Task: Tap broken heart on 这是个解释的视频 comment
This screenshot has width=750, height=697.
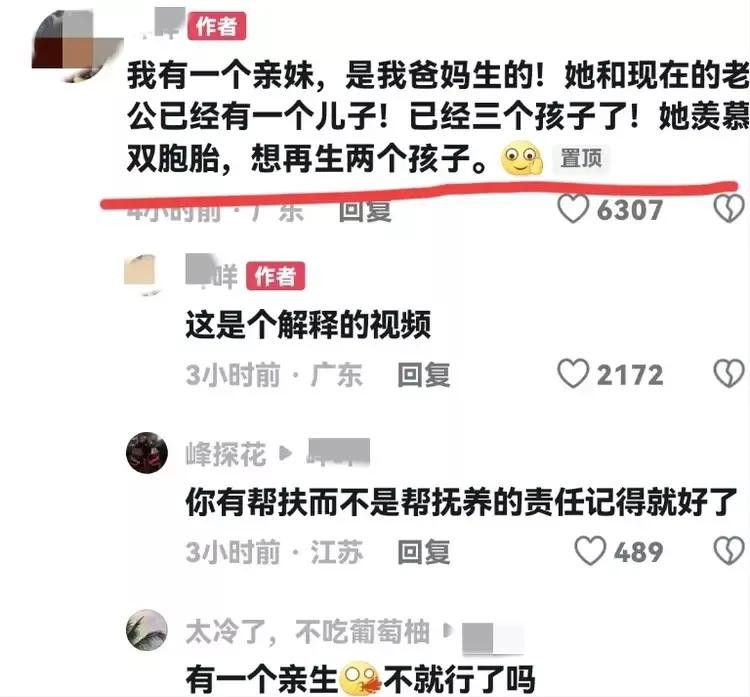Action: (x=728, y=374)
